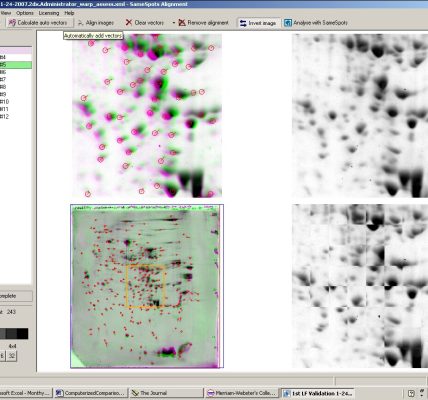Select image #11 in the list

pyautogui.click(x=16, y=109)
